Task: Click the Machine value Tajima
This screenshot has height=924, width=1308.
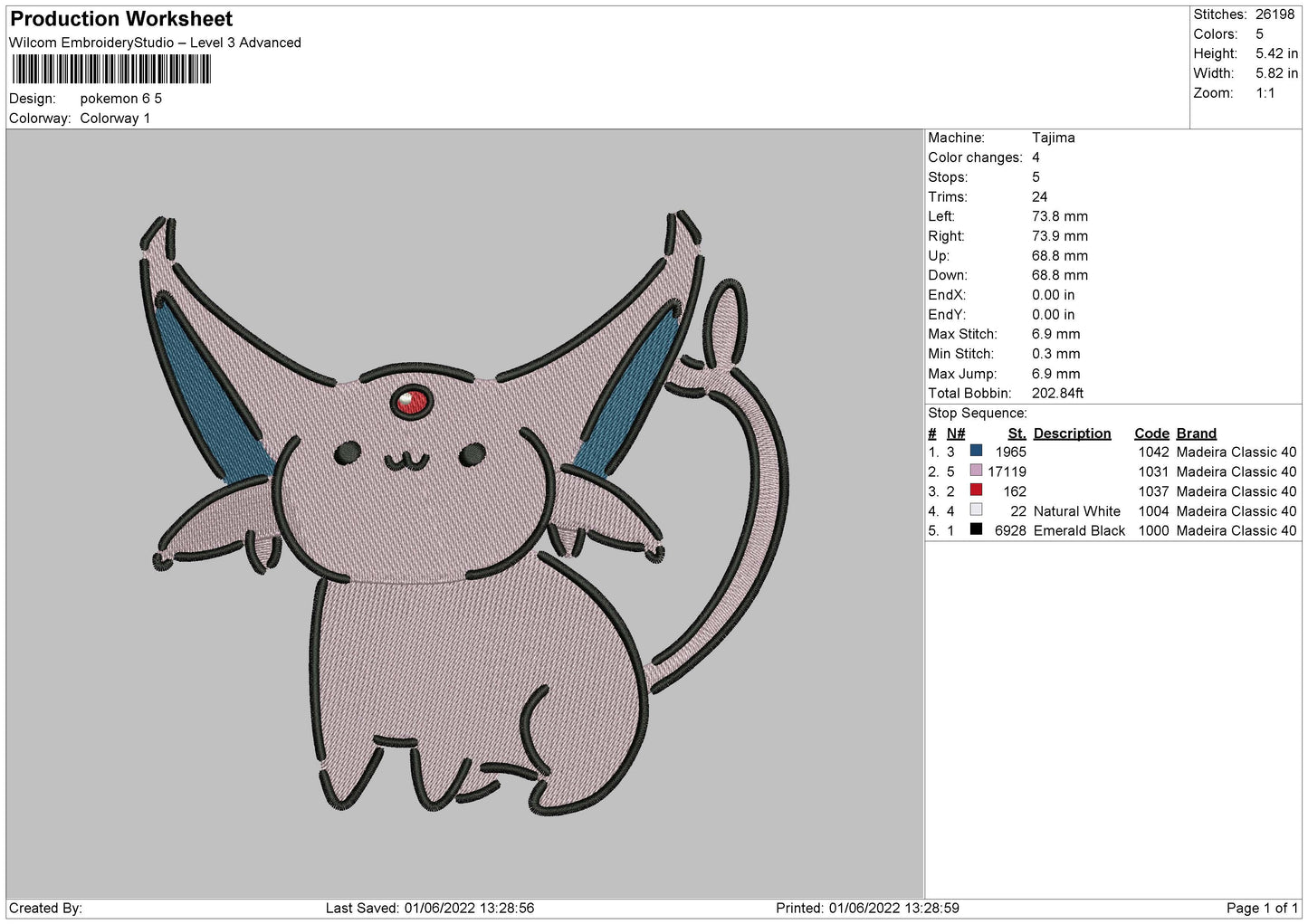Action: pos(1053,138)
